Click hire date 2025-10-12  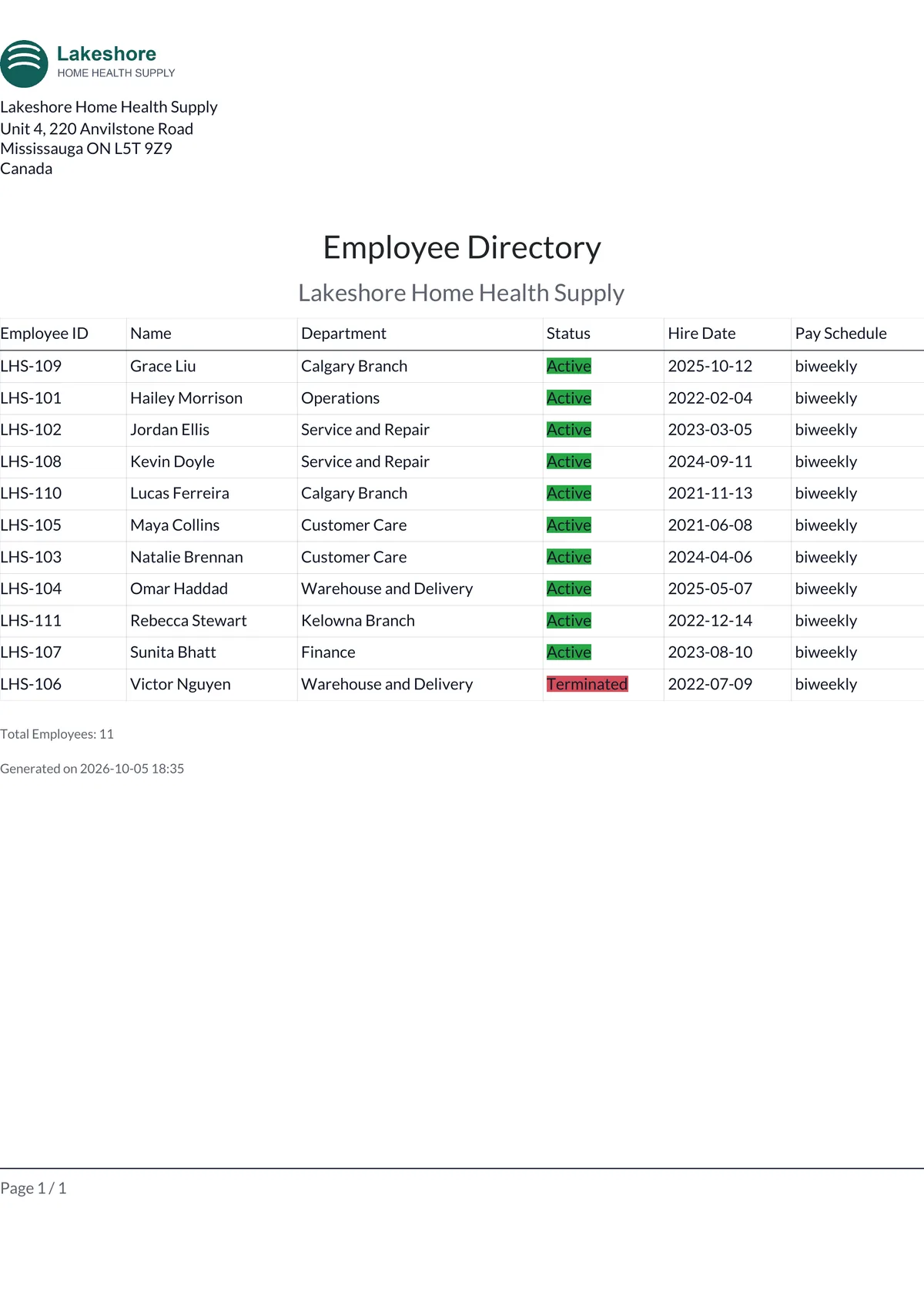pos(710,366)
